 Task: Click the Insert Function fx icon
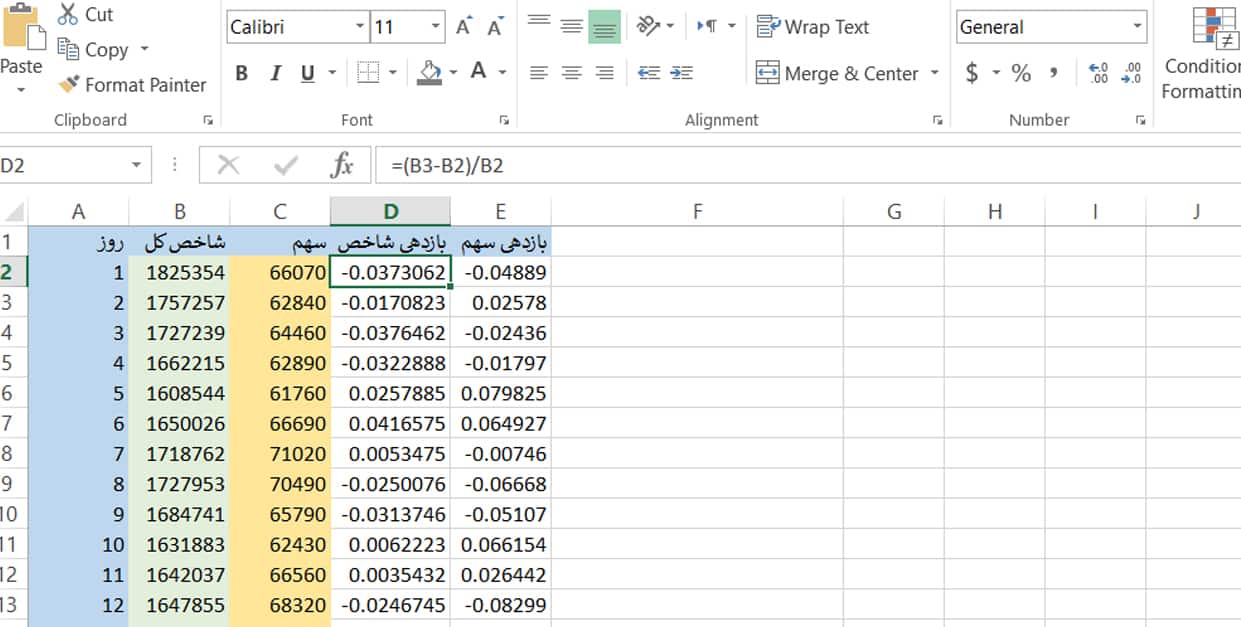[x=342, y=165]
